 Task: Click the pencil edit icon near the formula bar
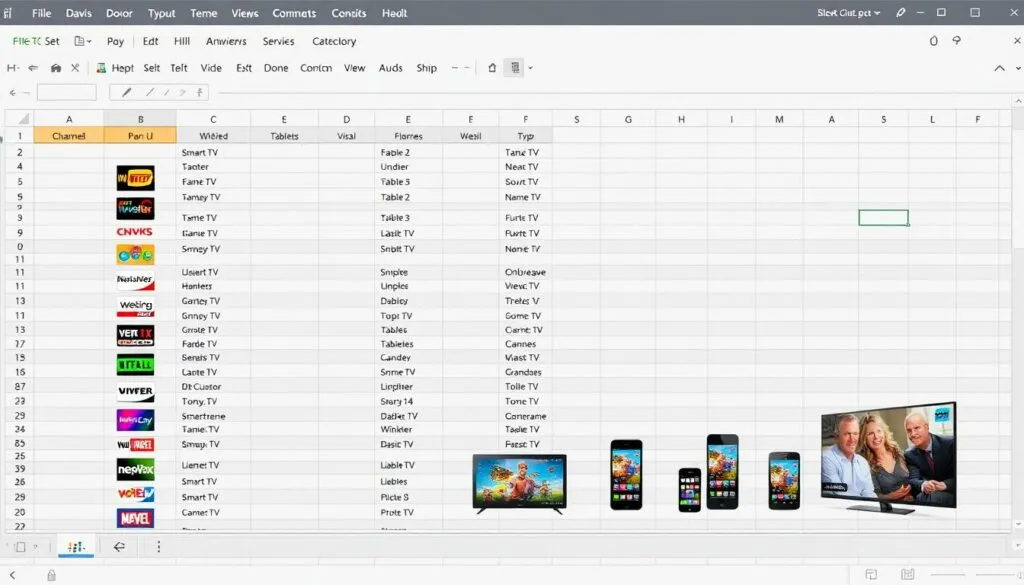(125, 92)
